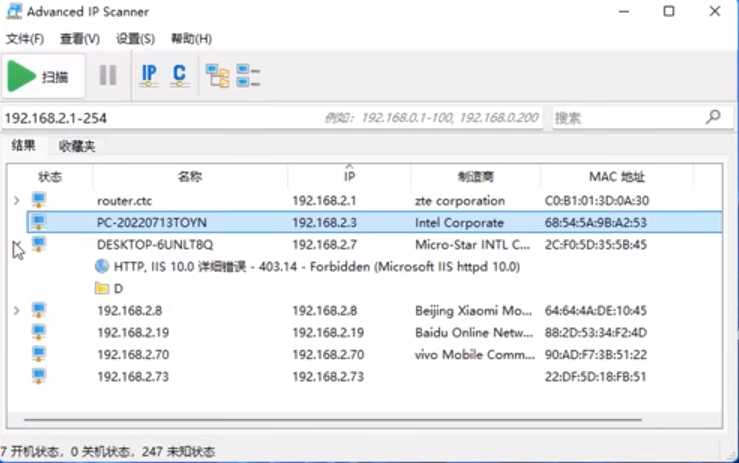Image resolution: width=739 pixels, height=463 pixels.
Task: Sort by the 制造商 column header
Action: (476, 177)
